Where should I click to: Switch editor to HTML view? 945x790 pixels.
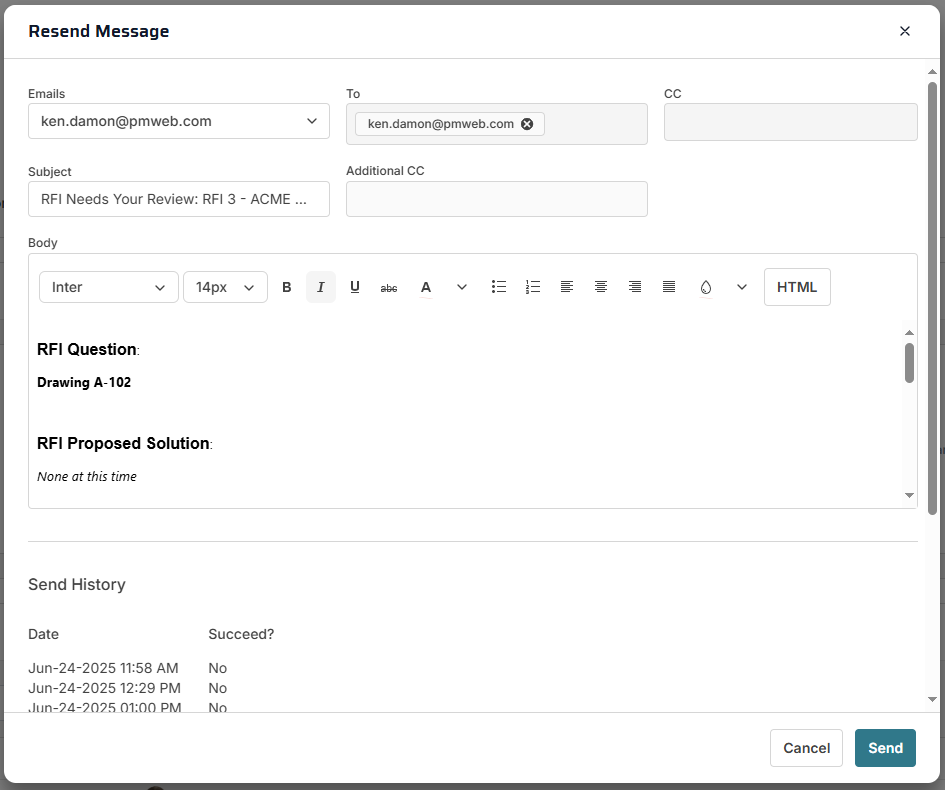click(797, 287)
